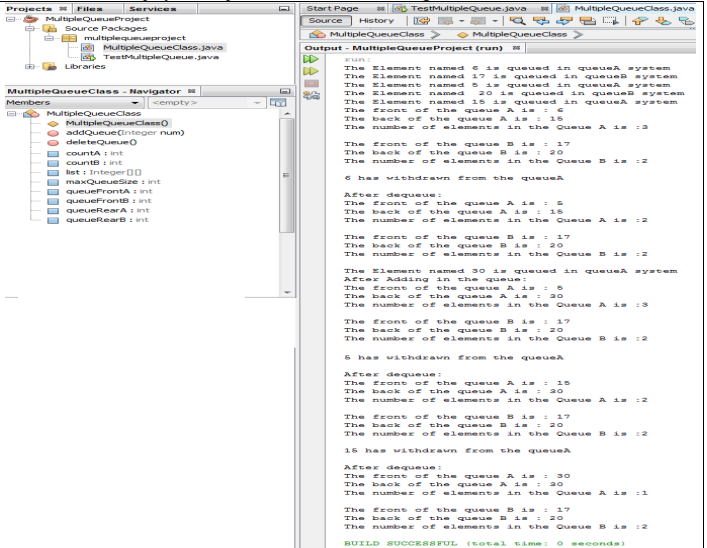707x548 pixels.
Task: Click the Source view button
Action: click(x=326, y=20)
